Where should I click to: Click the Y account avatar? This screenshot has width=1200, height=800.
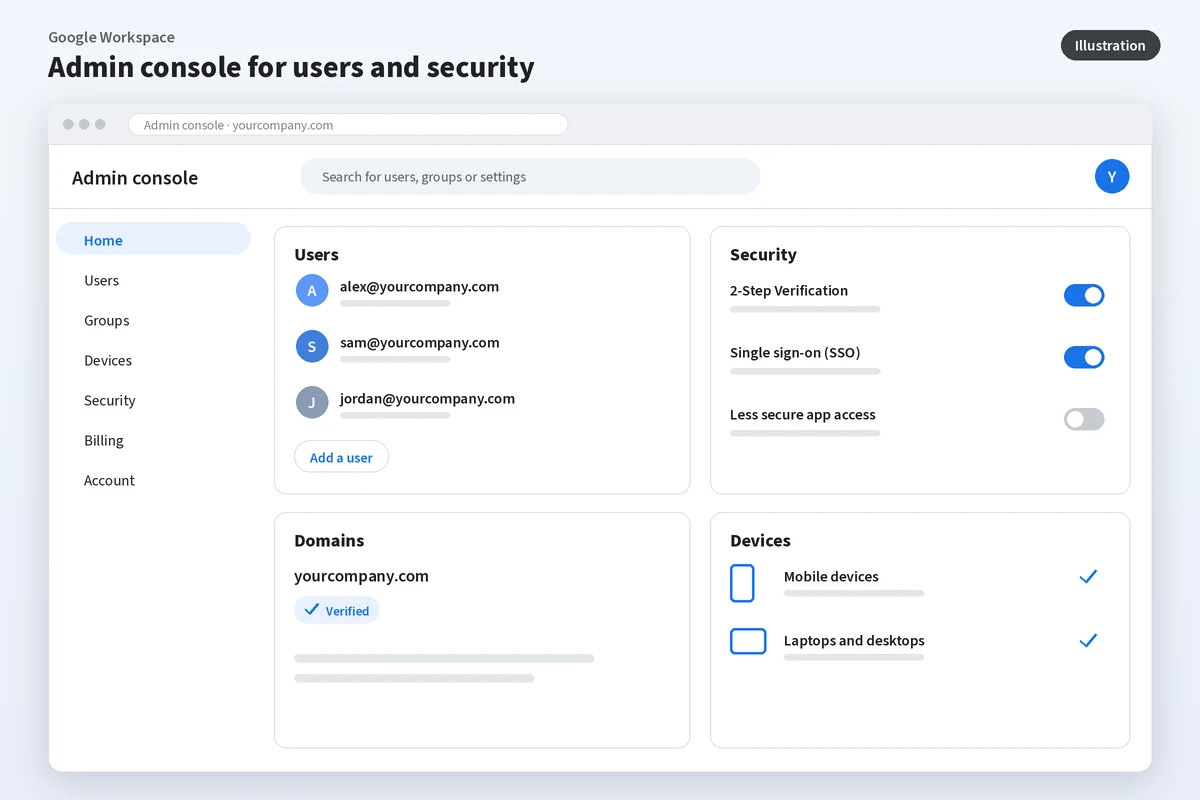coord(1112,177)
